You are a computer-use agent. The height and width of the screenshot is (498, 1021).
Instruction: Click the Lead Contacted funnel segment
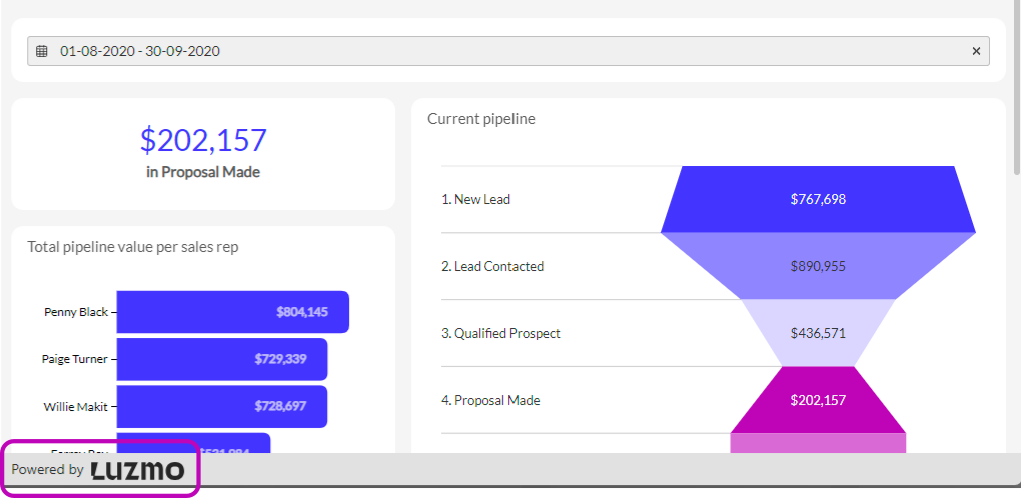(818, 266)
